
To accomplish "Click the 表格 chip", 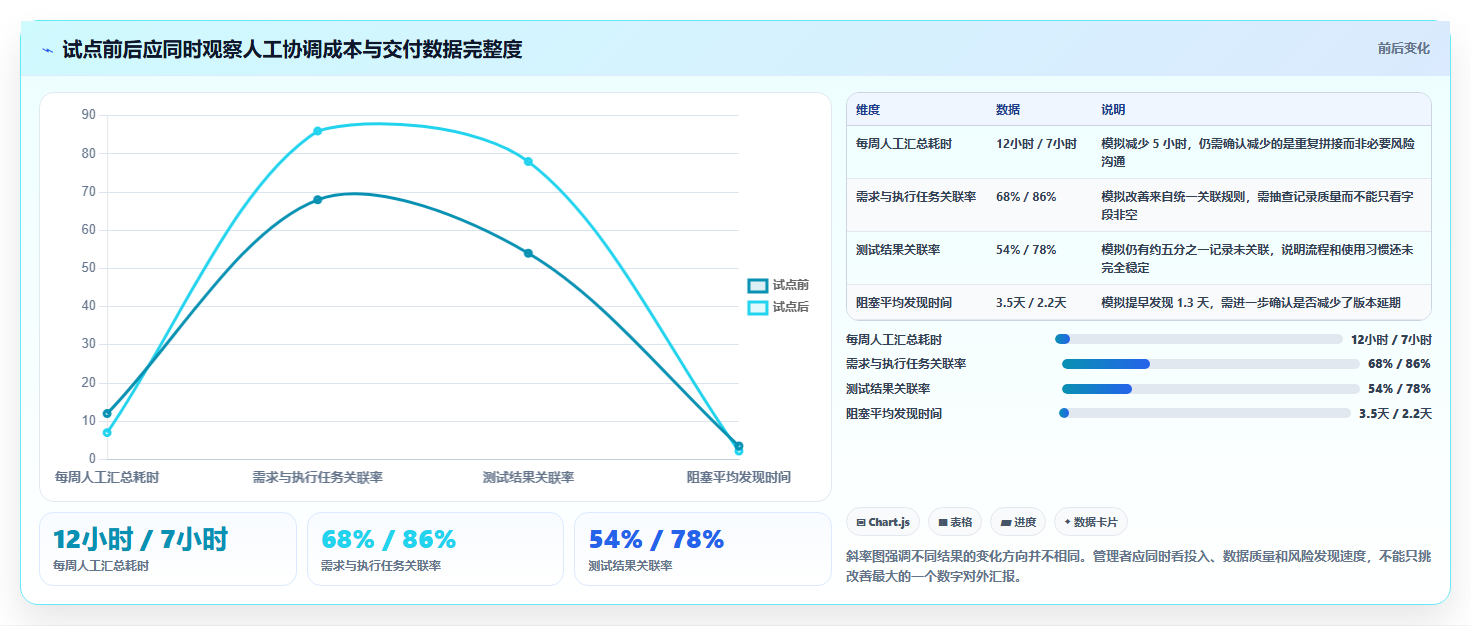I will [955, 522].
